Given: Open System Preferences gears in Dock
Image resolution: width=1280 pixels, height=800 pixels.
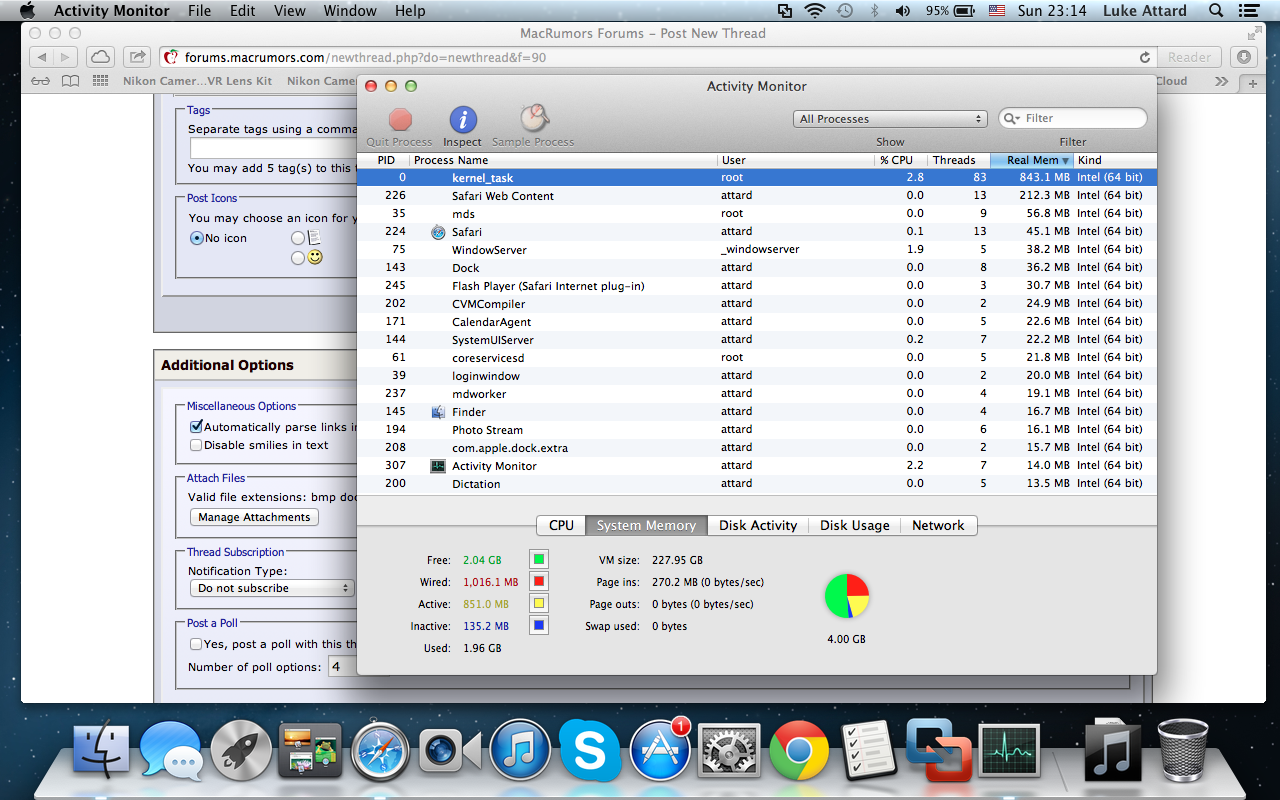Looking at the screenshot, I should [x=730, y=752].
